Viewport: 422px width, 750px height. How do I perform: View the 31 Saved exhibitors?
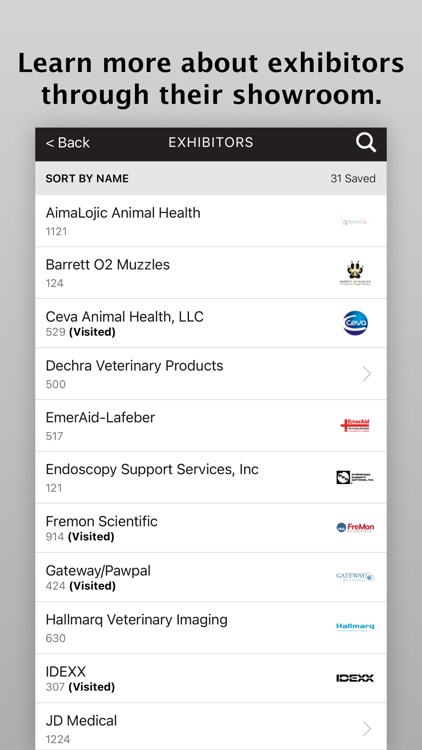(353, 178)
